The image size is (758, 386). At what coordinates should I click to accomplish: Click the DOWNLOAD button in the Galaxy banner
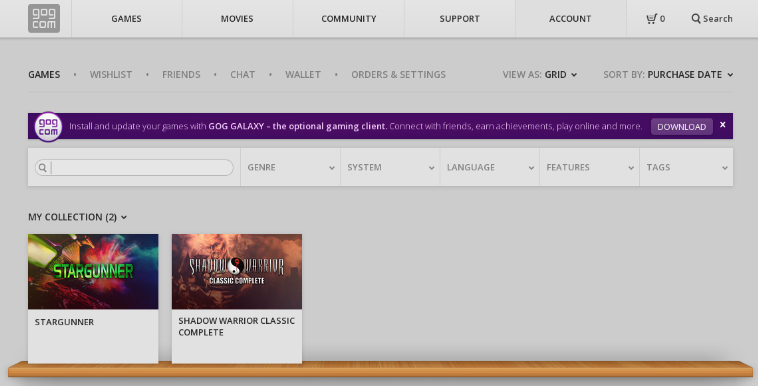682,127
